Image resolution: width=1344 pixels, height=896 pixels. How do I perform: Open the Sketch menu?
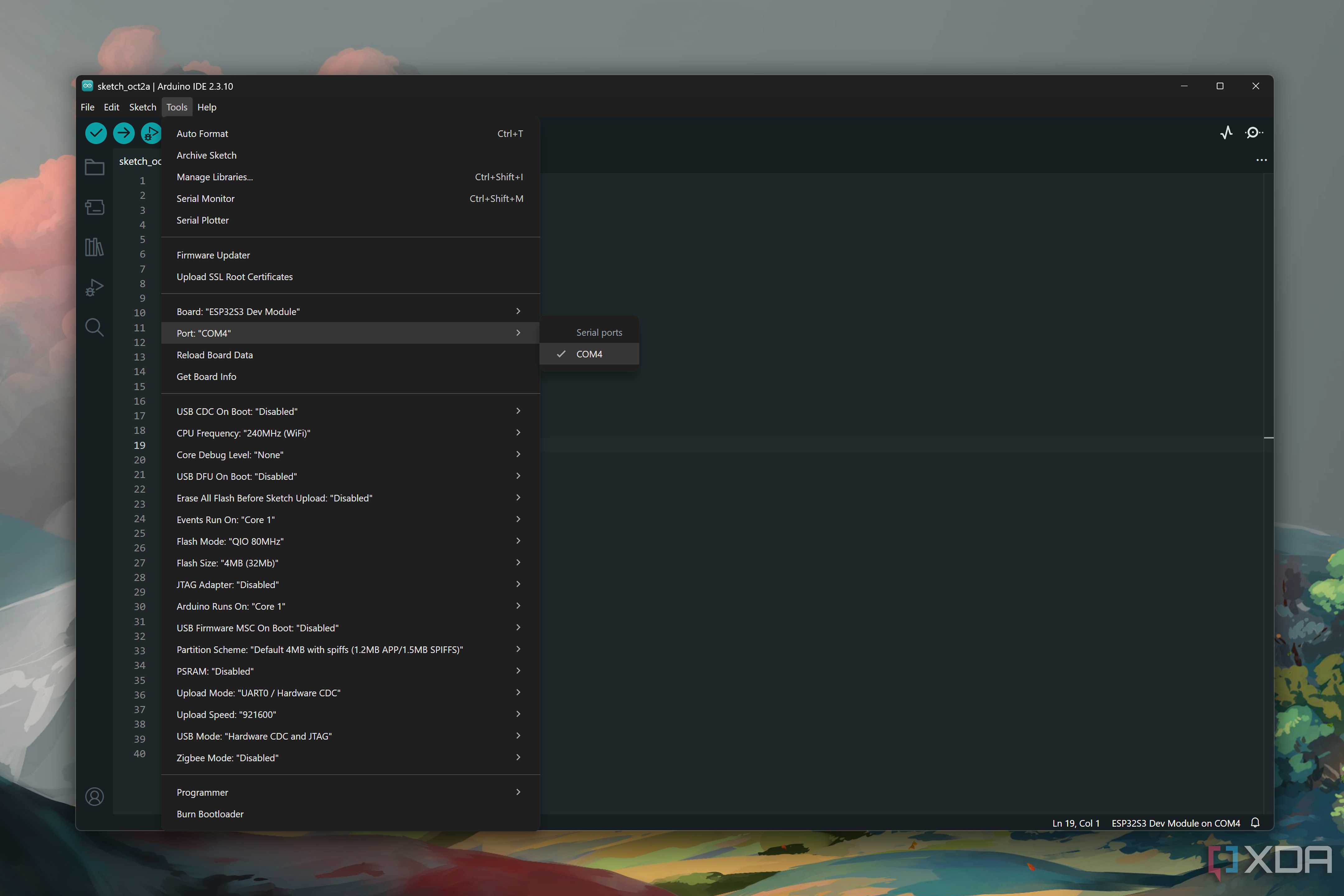tap(142, 107)
